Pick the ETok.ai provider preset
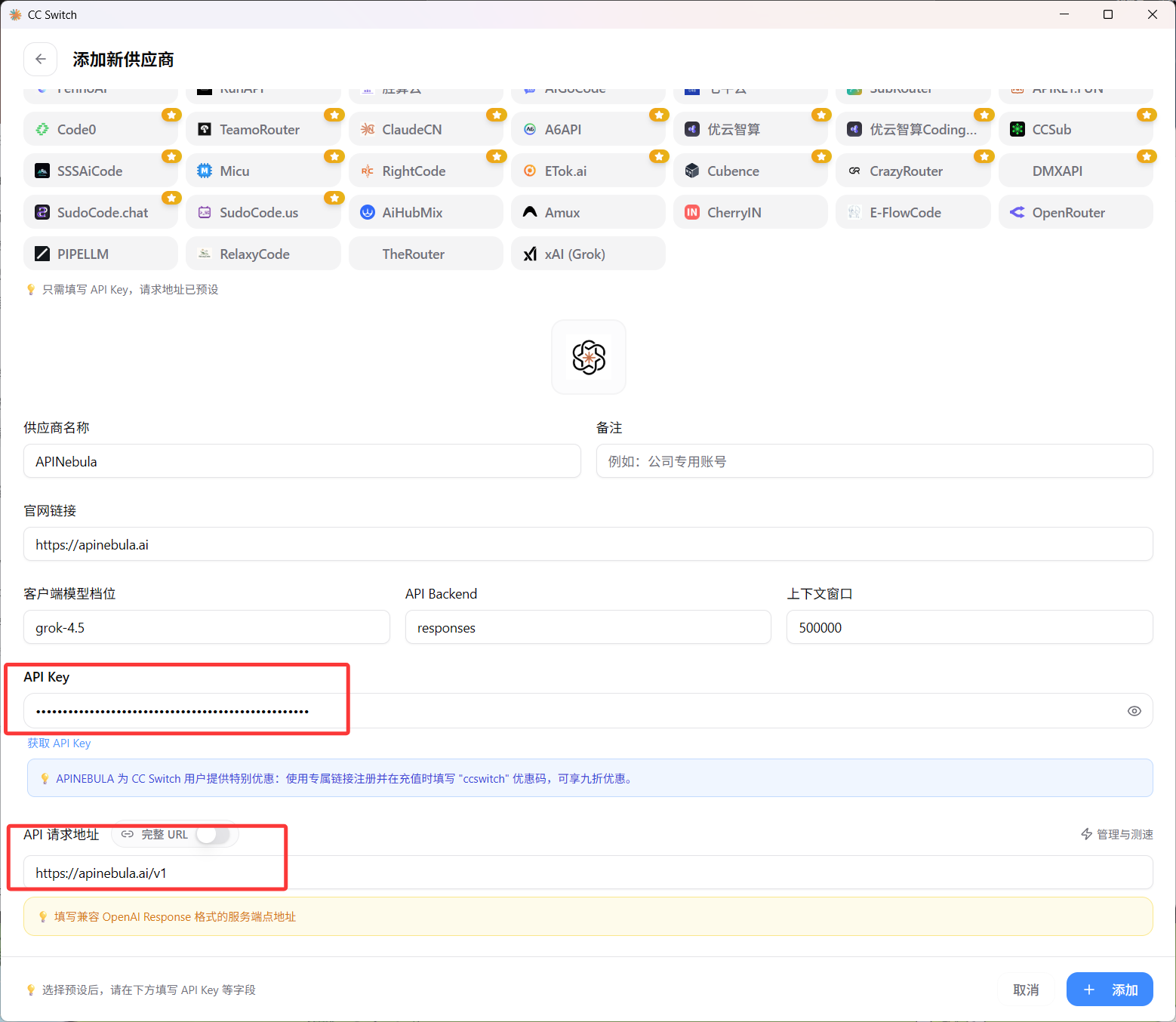Image resolution: width=1176 pixels, height=1022 pixels. point(588,171)
